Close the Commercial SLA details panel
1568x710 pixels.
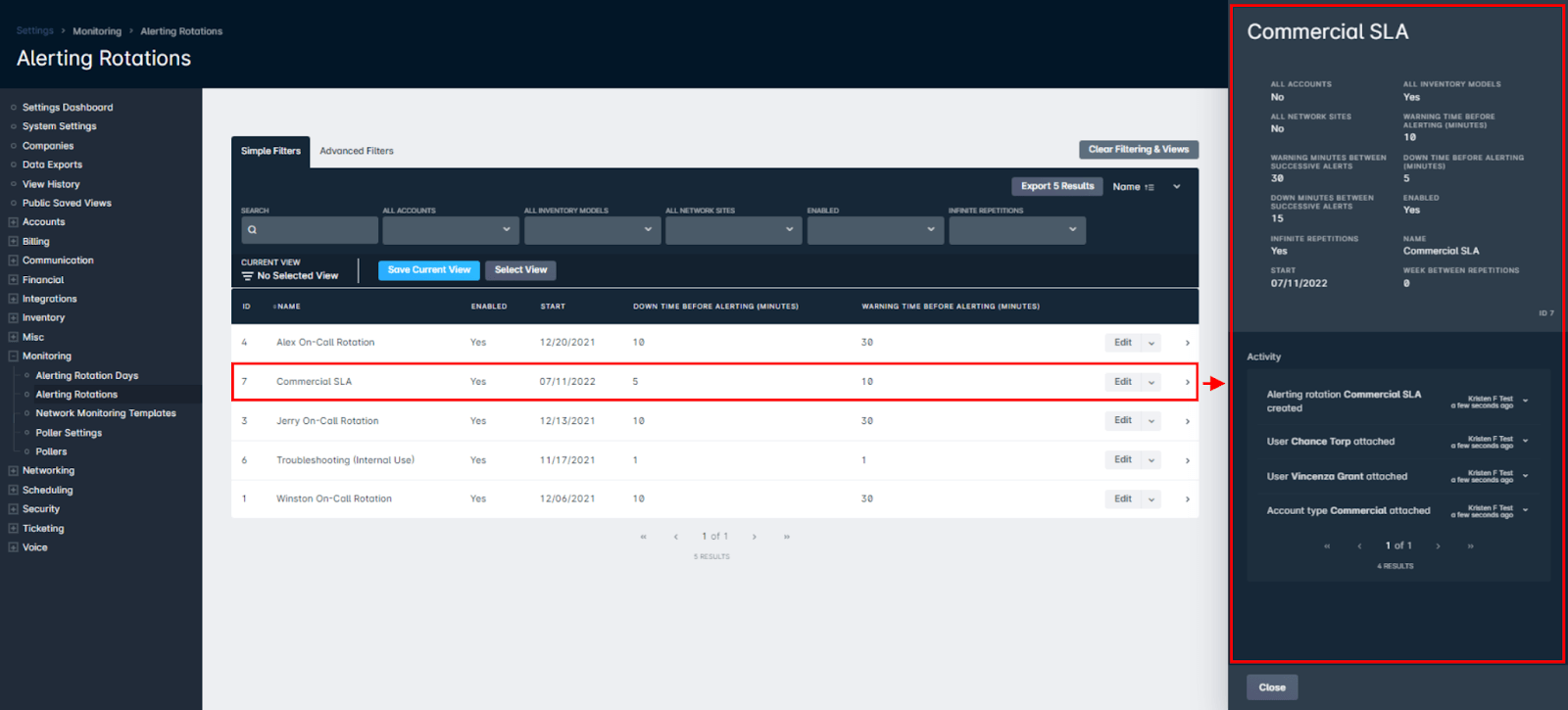pos(1272,687)
